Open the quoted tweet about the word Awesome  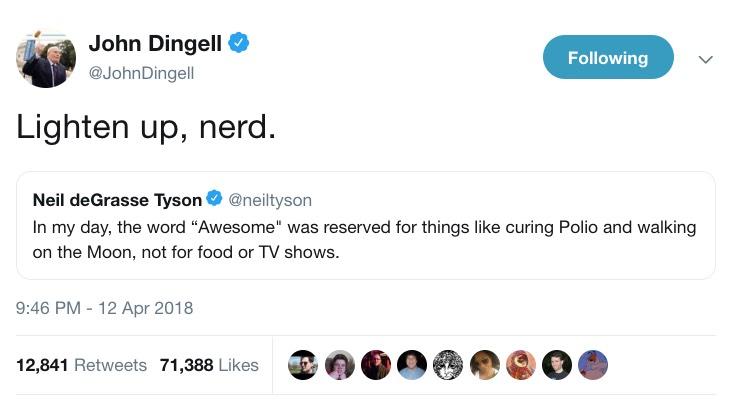tap(365, 239)
